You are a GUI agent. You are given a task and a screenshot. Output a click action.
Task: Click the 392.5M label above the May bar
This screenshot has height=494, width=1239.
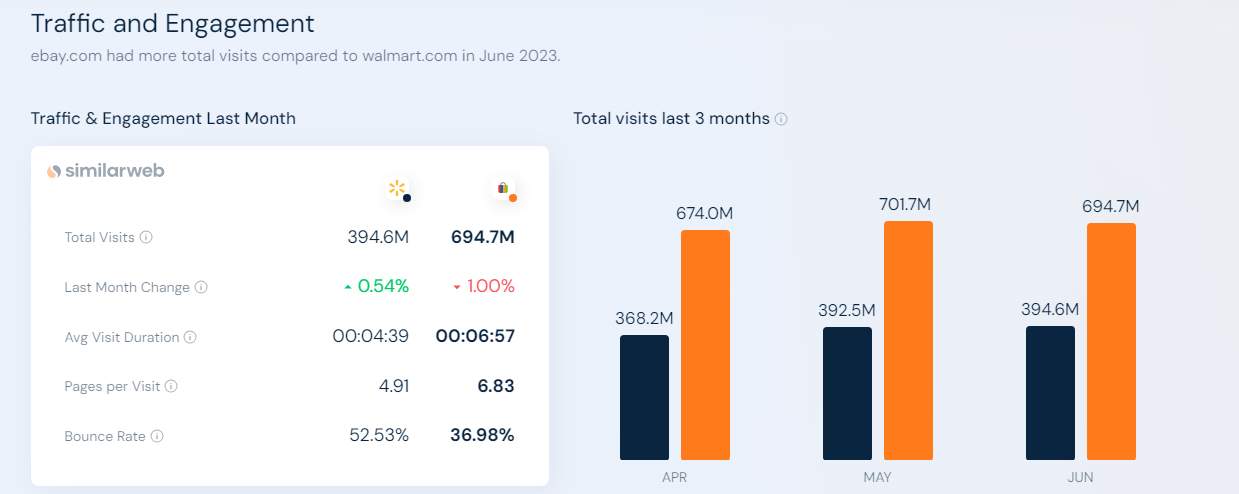click(847, 310)
